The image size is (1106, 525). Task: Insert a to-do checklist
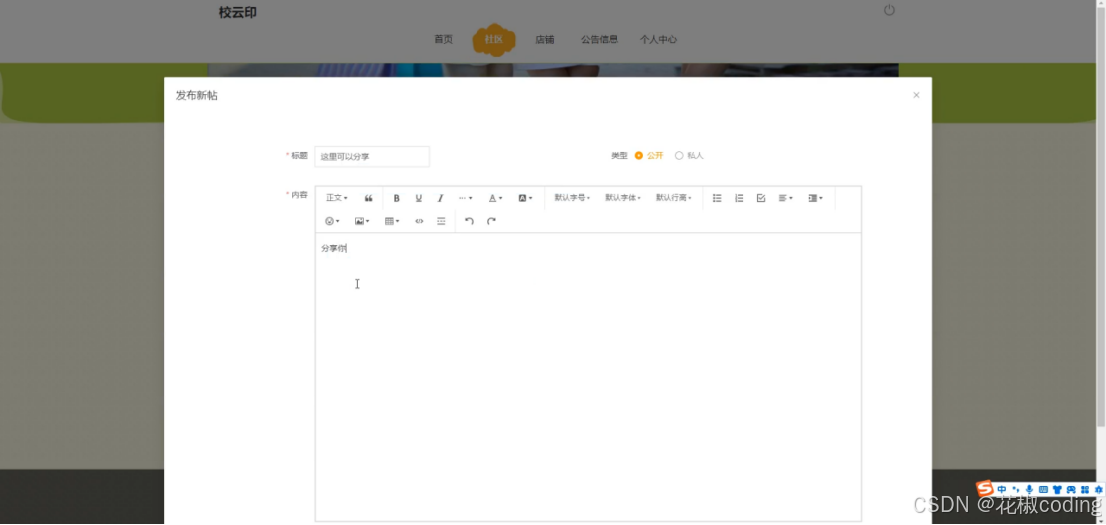[x=760, y=198]
